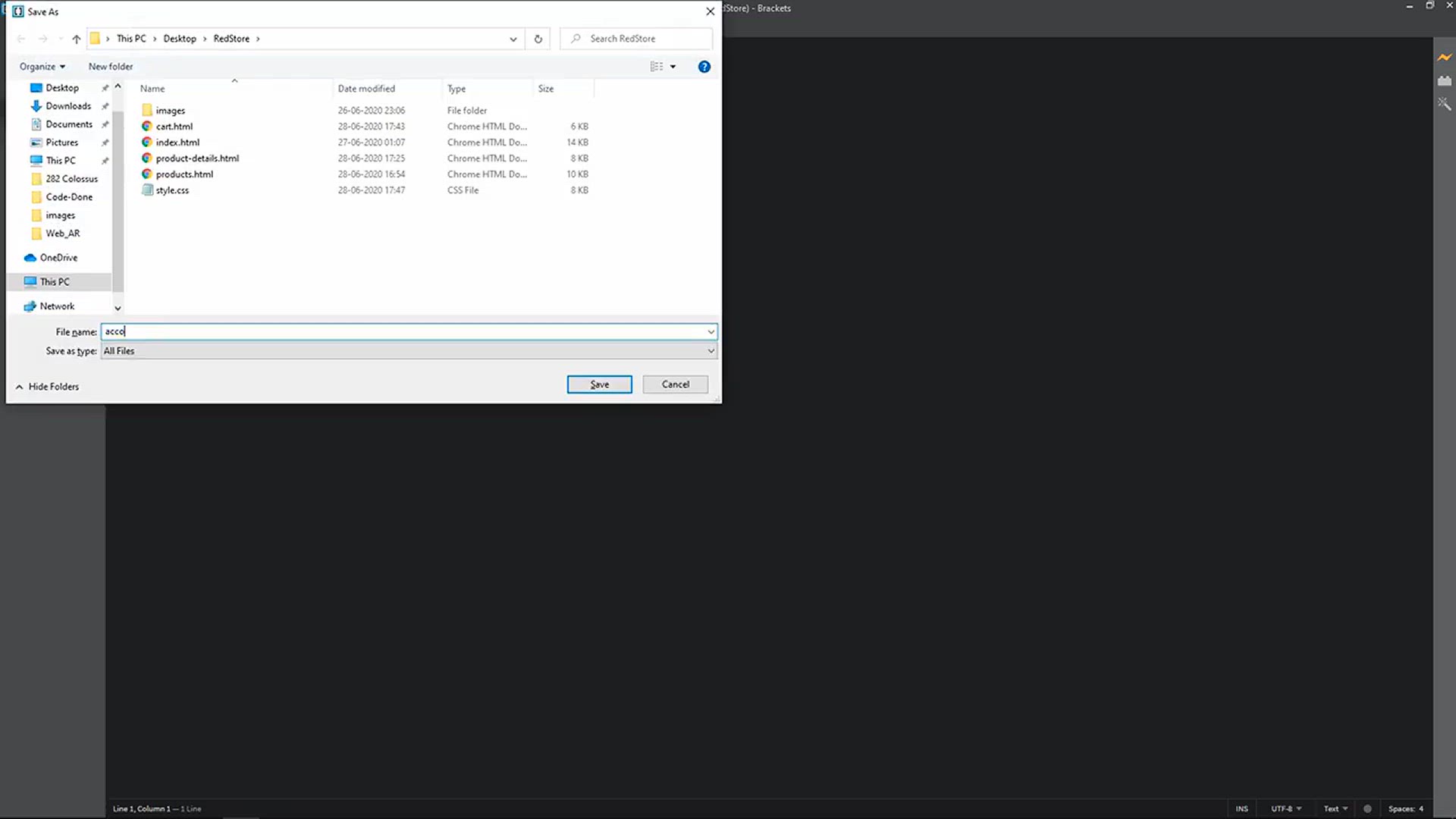Click the tools icon in Brackets right sidebar
Viewport: 1456px width, 819px height.
[x=1444, y=104]
